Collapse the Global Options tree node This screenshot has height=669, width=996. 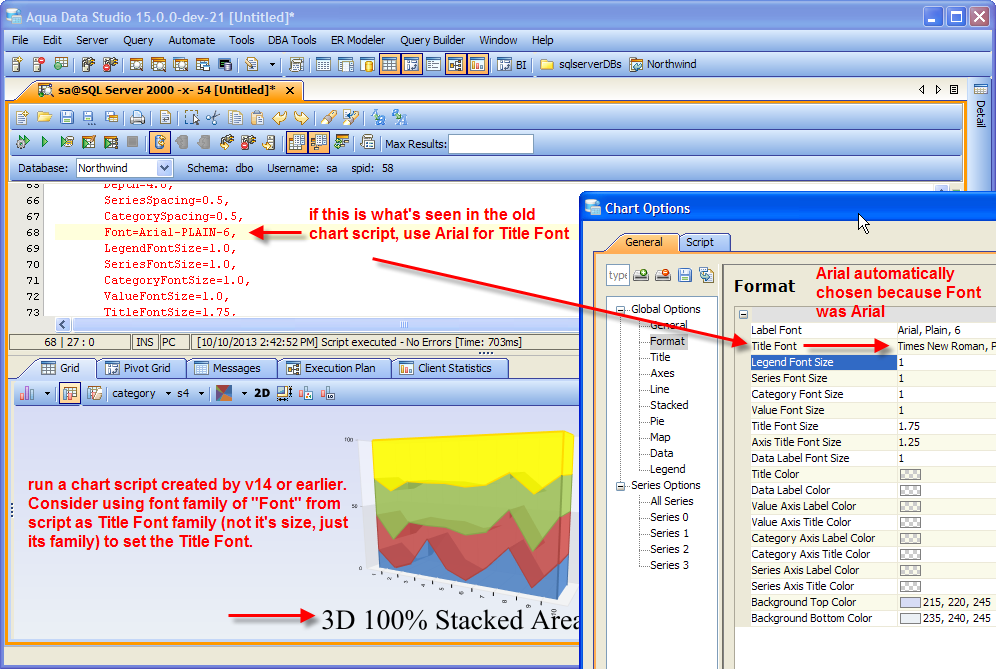click(x=621, y=309)
